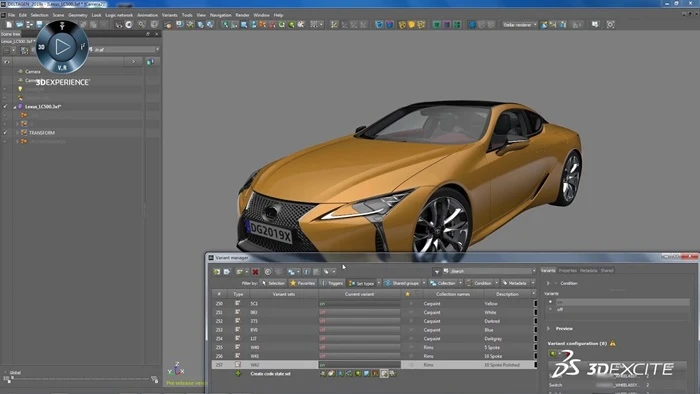Open the Render menu
The image size is (700, 394).
[242, 15]
